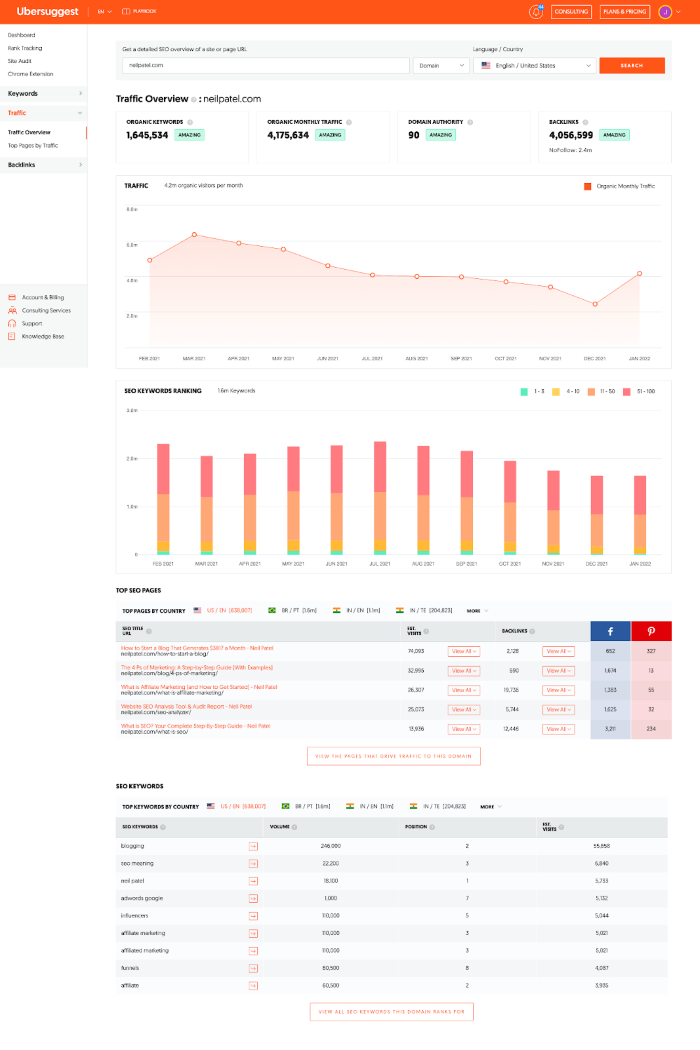Click the arrow icon for funnels keyword

[x=253, y=968]
